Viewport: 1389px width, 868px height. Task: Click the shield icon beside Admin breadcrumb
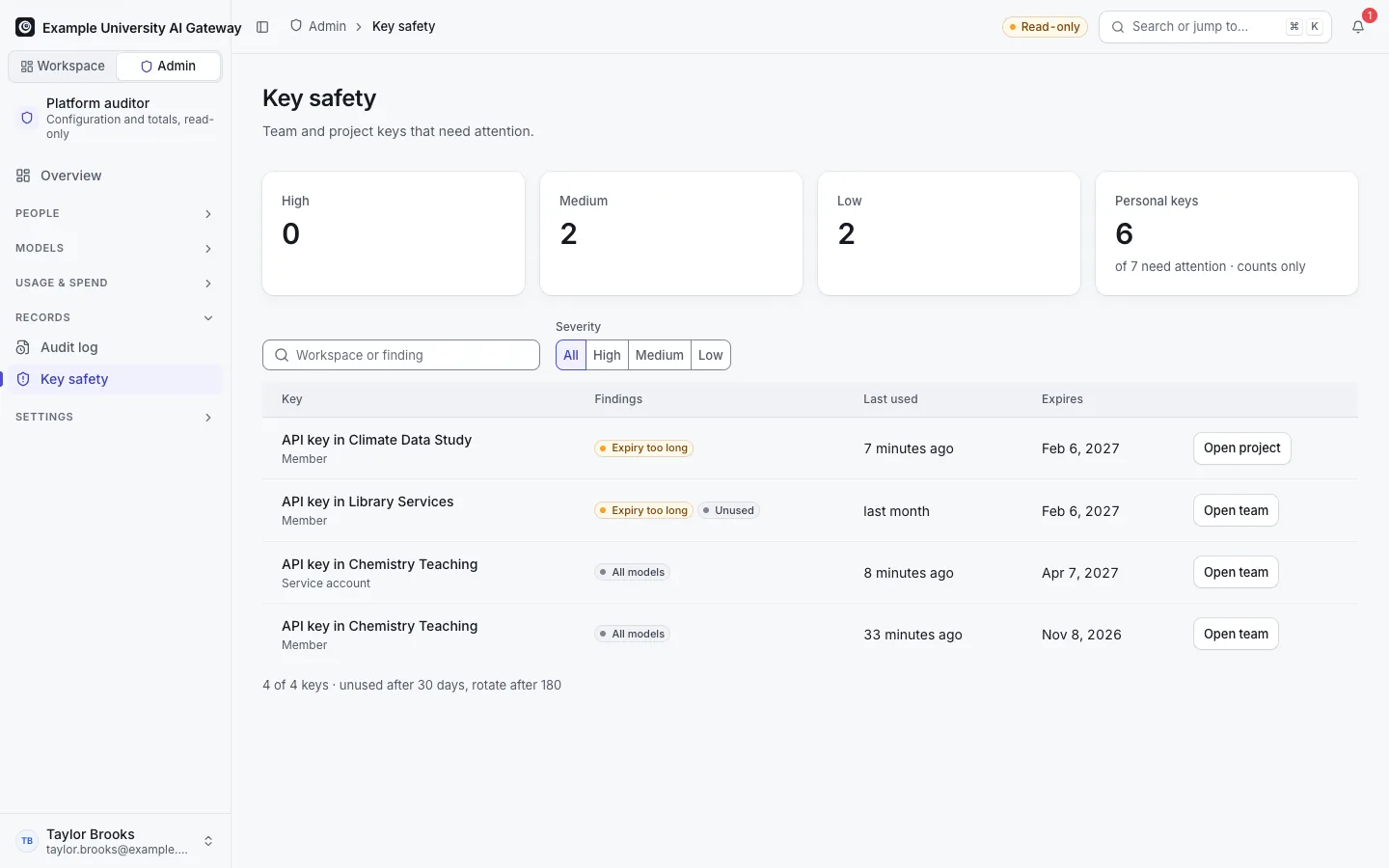(x=296, y=26)
